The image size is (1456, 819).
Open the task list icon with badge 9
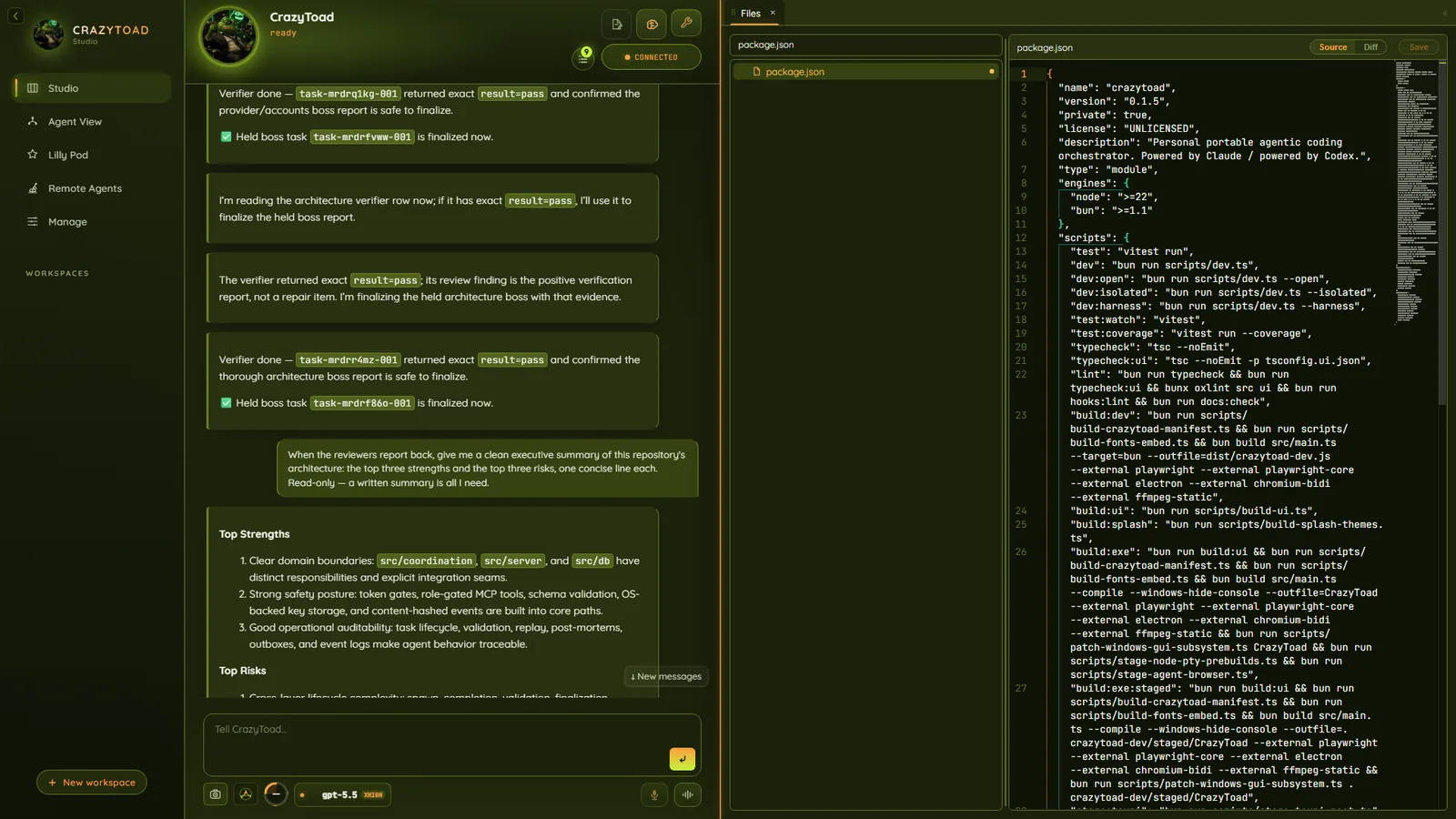click(x=583, y=57)
